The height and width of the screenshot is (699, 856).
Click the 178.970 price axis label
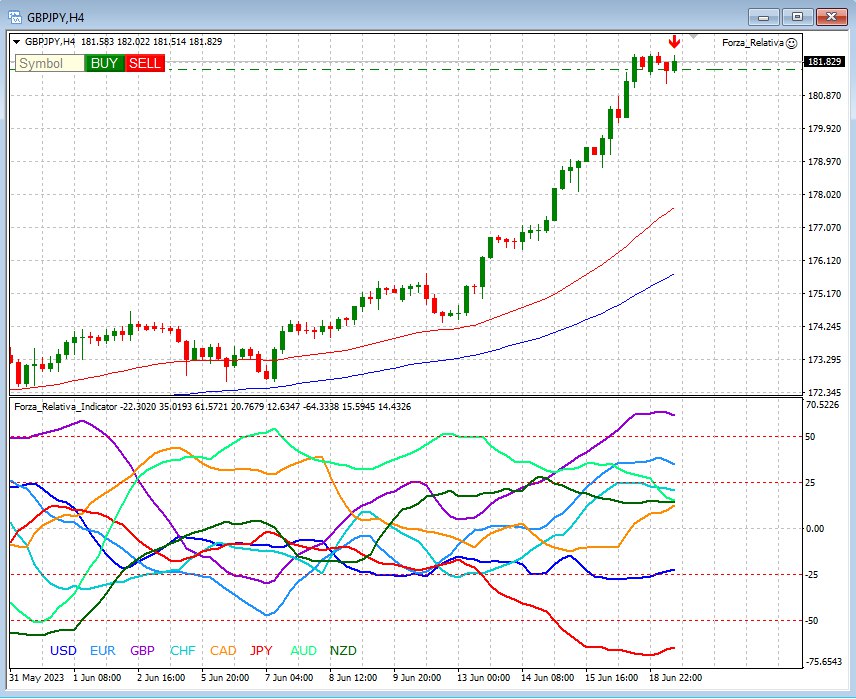(x=824, y=162)
